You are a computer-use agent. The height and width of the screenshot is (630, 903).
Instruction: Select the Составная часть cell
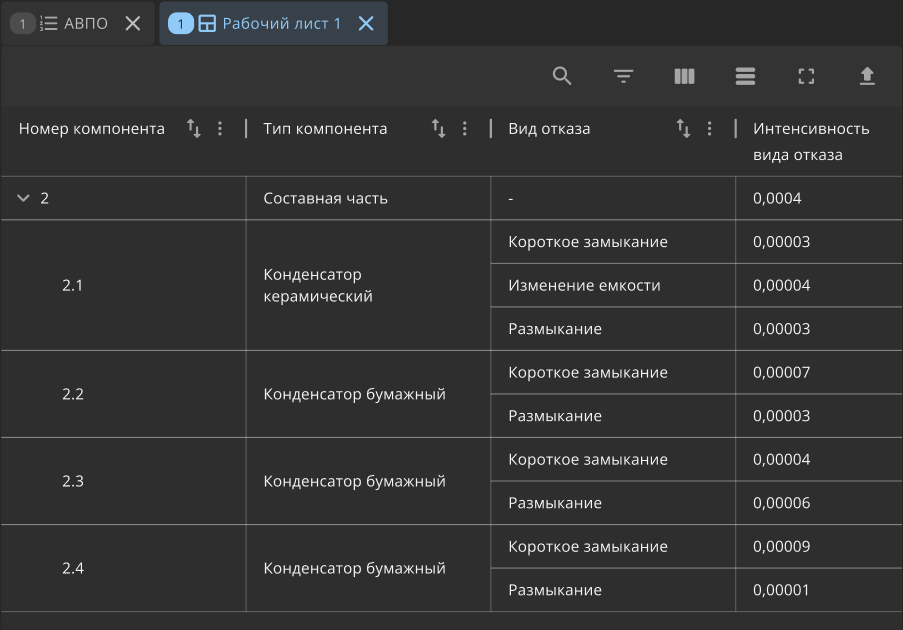tap(368, 198)
